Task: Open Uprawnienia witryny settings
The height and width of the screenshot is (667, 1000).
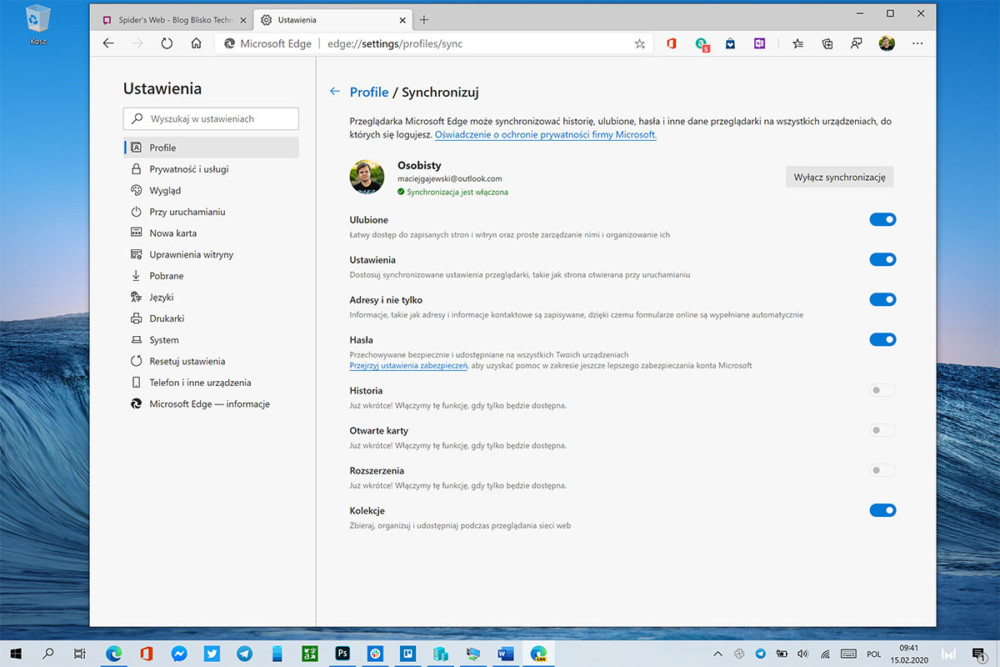Action: (x=211, y=254)
